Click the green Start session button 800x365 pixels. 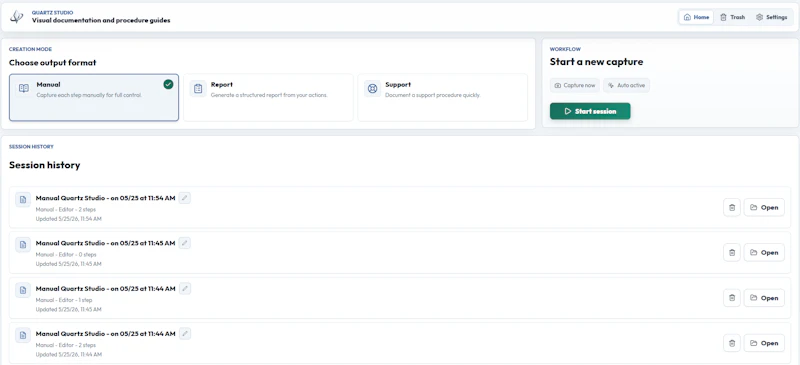(x=590, y=111)
